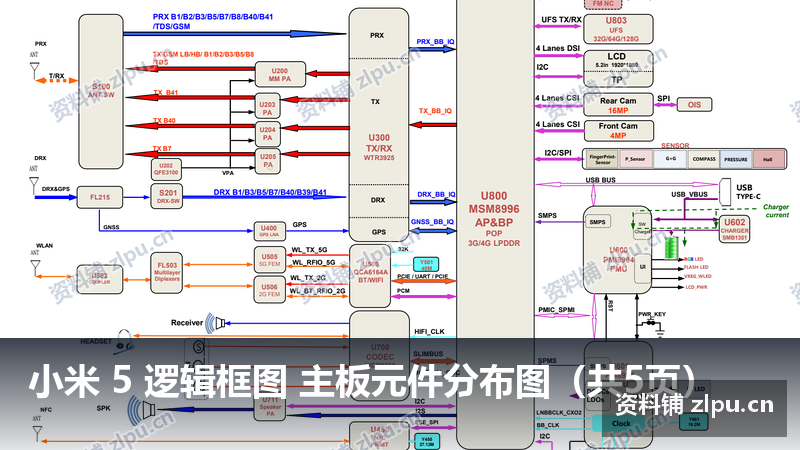Click the headset icon
Viewport: 800px width, 450px height.
[x=124, y=342]
